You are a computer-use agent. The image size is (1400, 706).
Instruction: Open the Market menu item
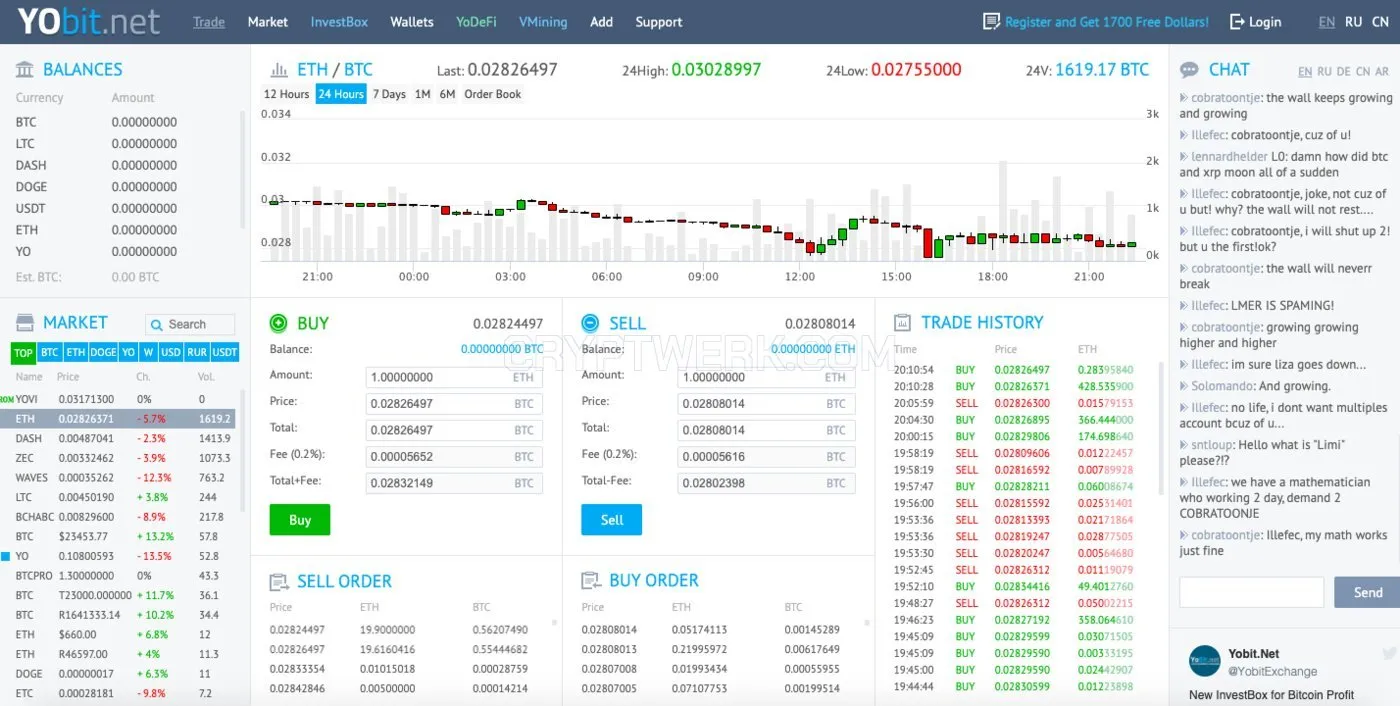pyautogui.click(x=268, y=21)
